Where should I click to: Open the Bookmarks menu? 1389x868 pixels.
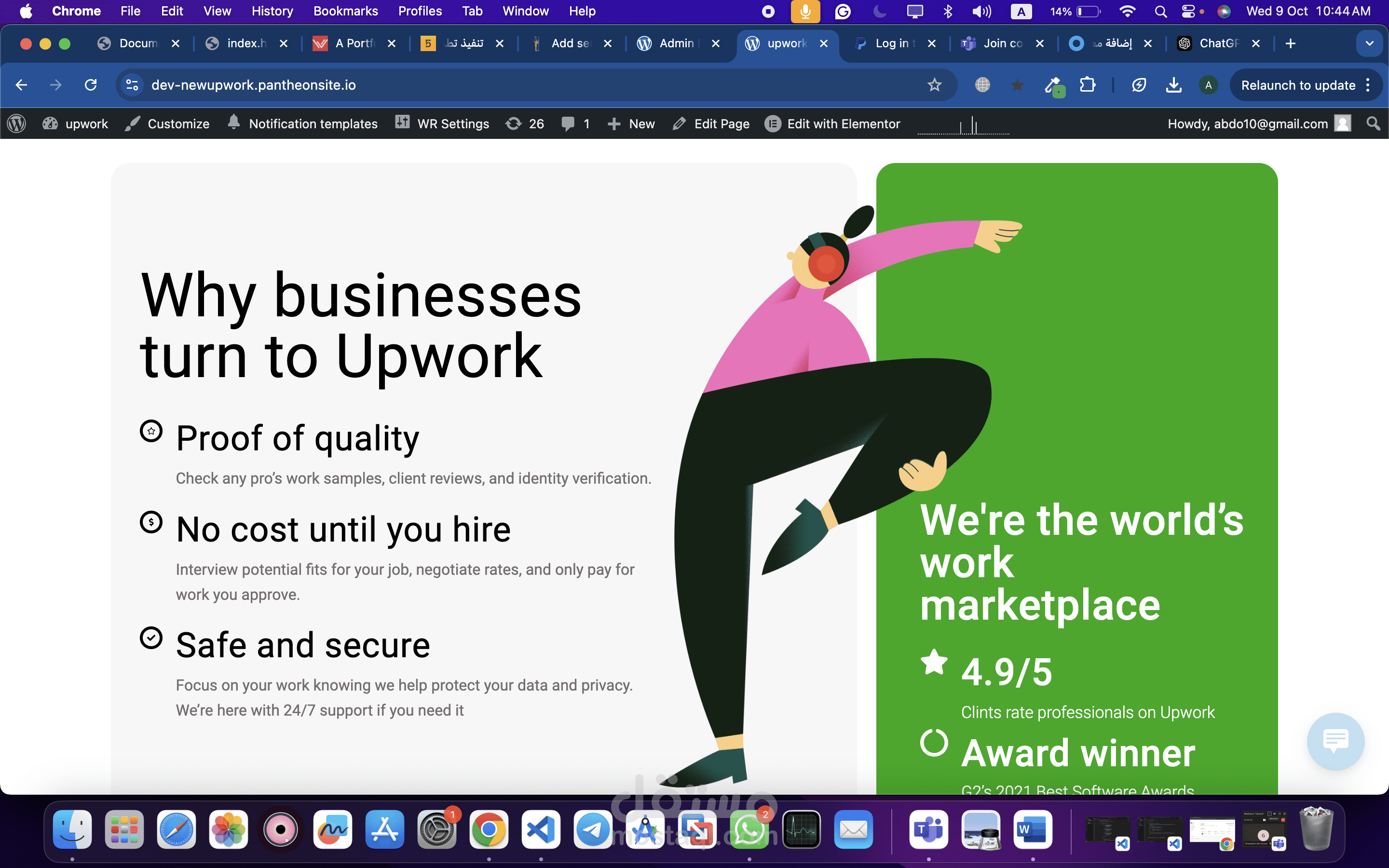(345, 11)
